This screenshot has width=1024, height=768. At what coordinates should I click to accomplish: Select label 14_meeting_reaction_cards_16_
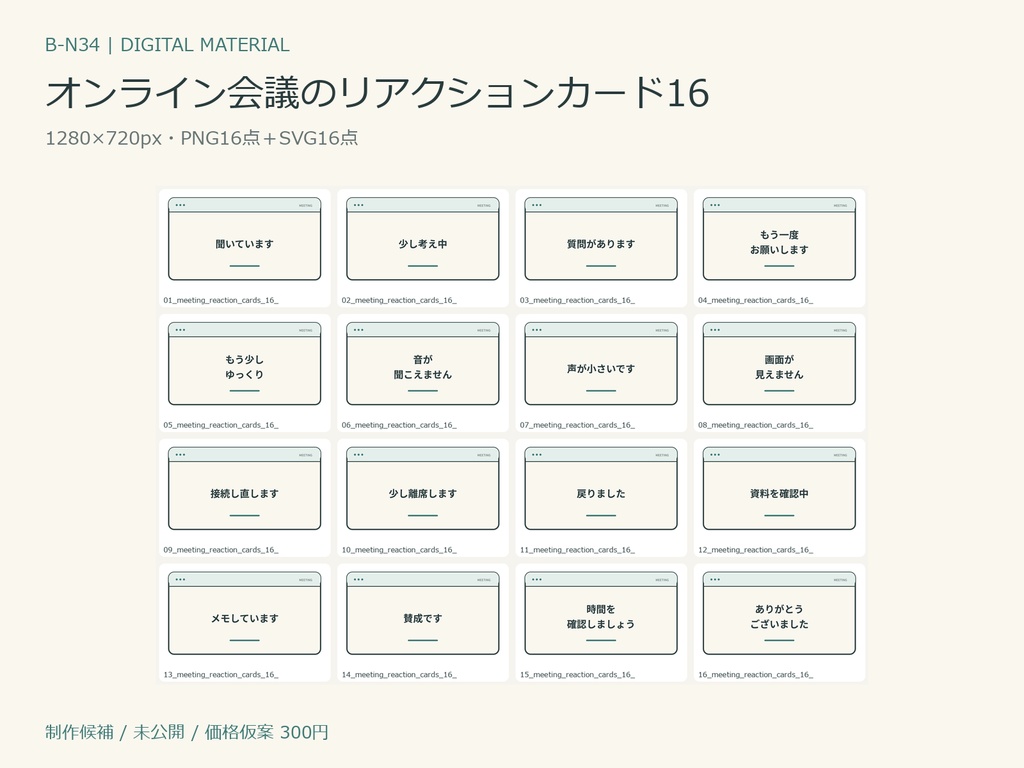pyautogui.click(x=399, y=675)
